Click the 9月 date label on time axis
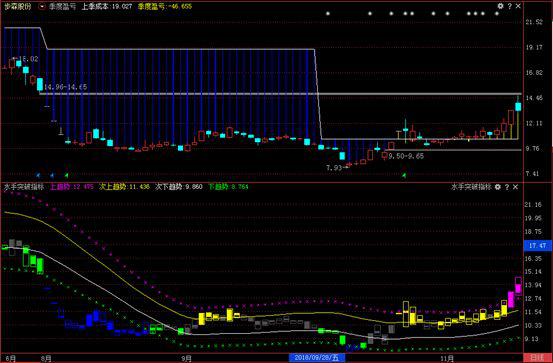The height and width of the screenshot is (363, 553). point(187,359)
